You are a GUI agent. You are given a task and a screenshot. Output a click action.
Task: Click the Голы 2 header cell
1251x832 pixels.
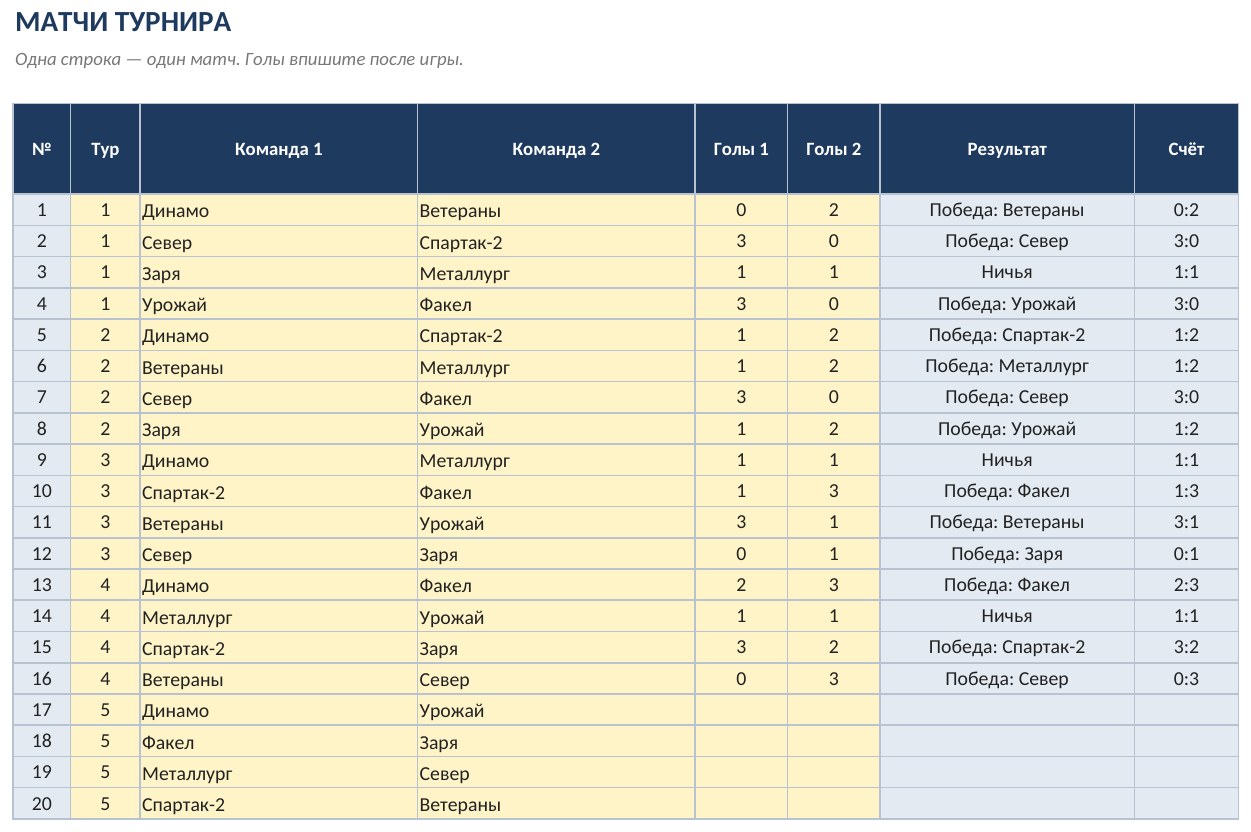click(x=833, y=149)
